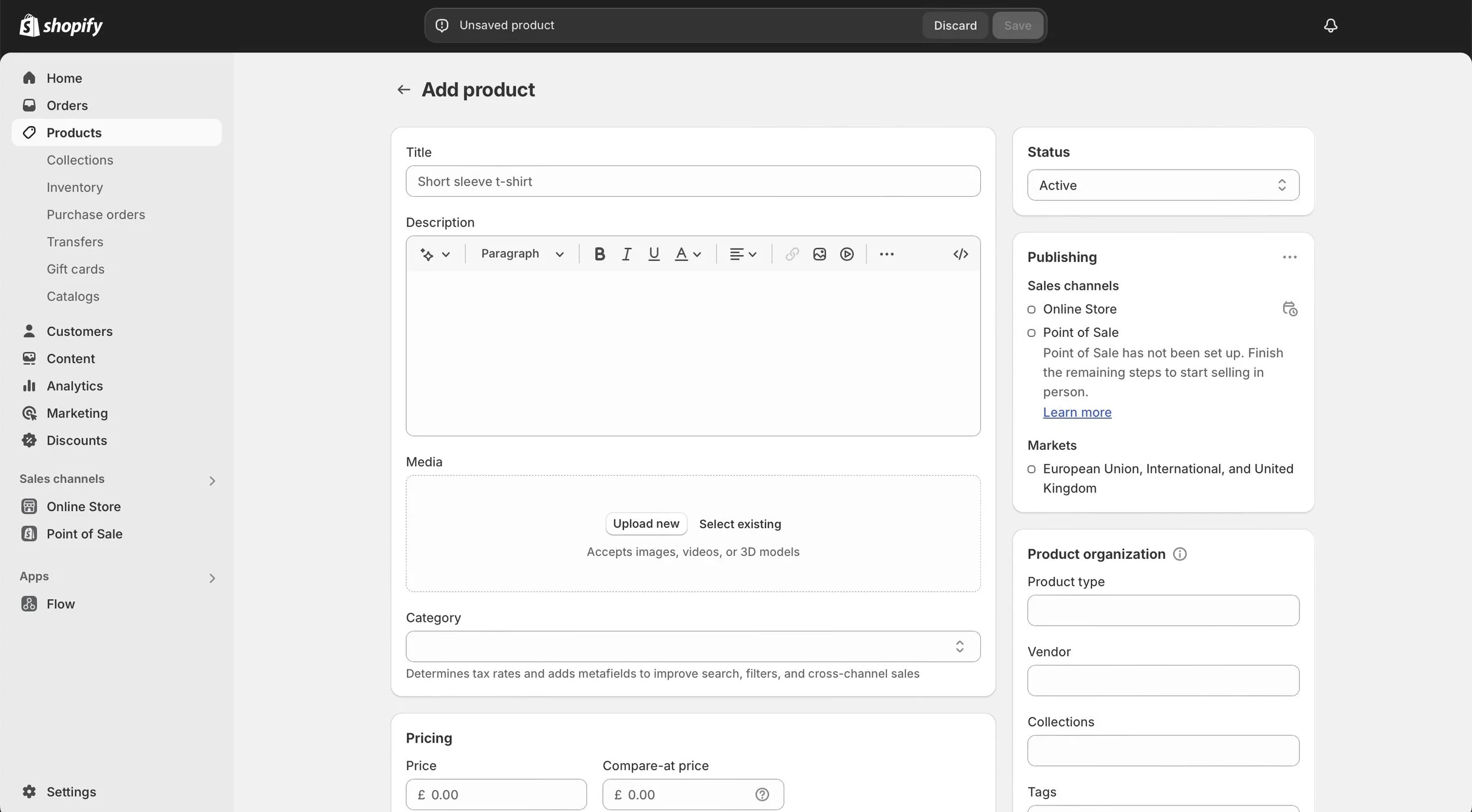
Task: Open text color picker in editor
Action: [688, 254]
